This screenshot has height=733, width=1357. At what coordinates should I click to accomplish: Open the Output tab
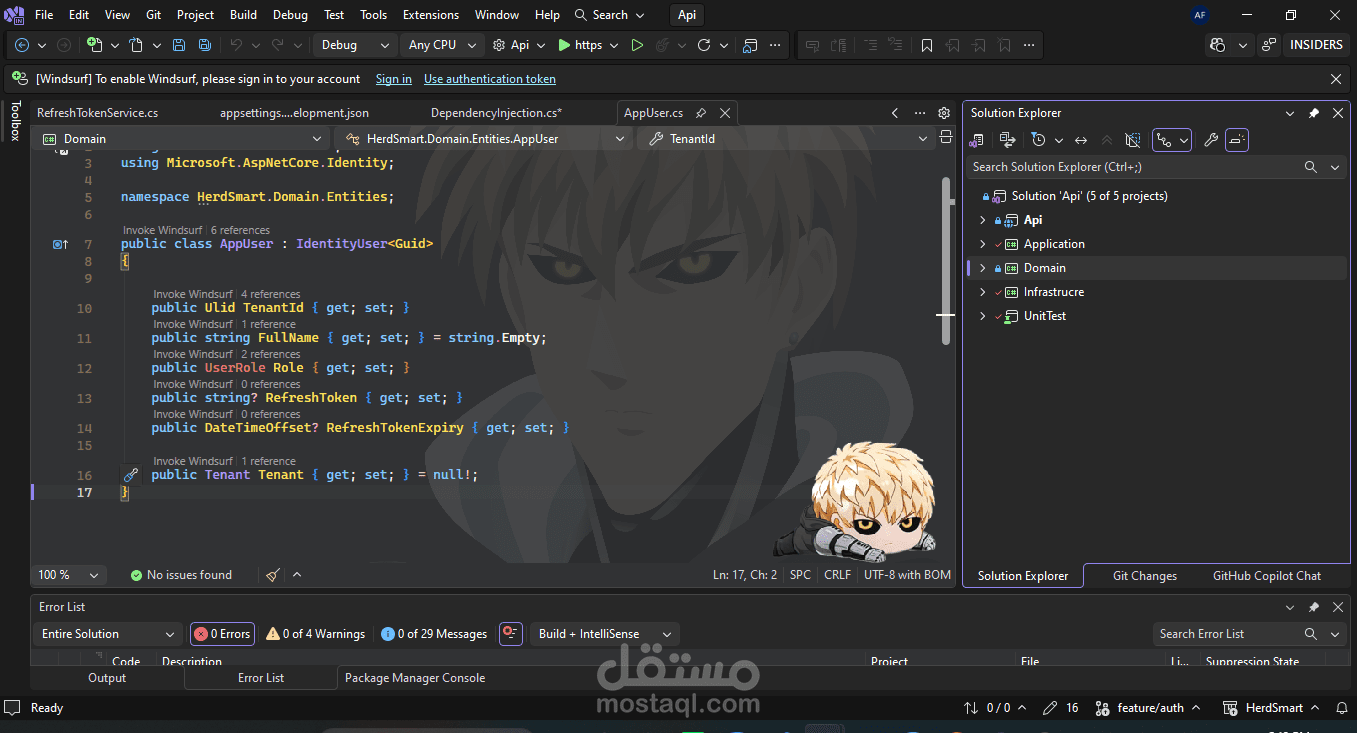click(x=107, y=678)
